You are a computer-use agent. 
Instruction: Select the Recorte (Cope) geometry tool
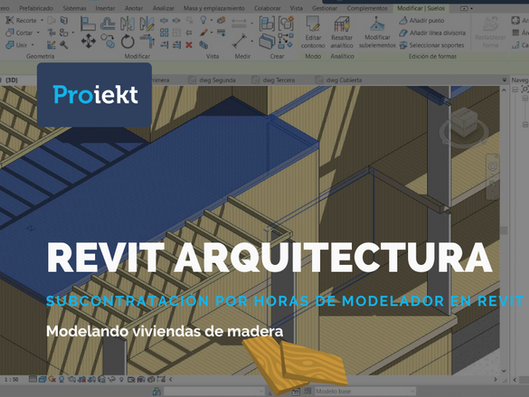(21, 21)
